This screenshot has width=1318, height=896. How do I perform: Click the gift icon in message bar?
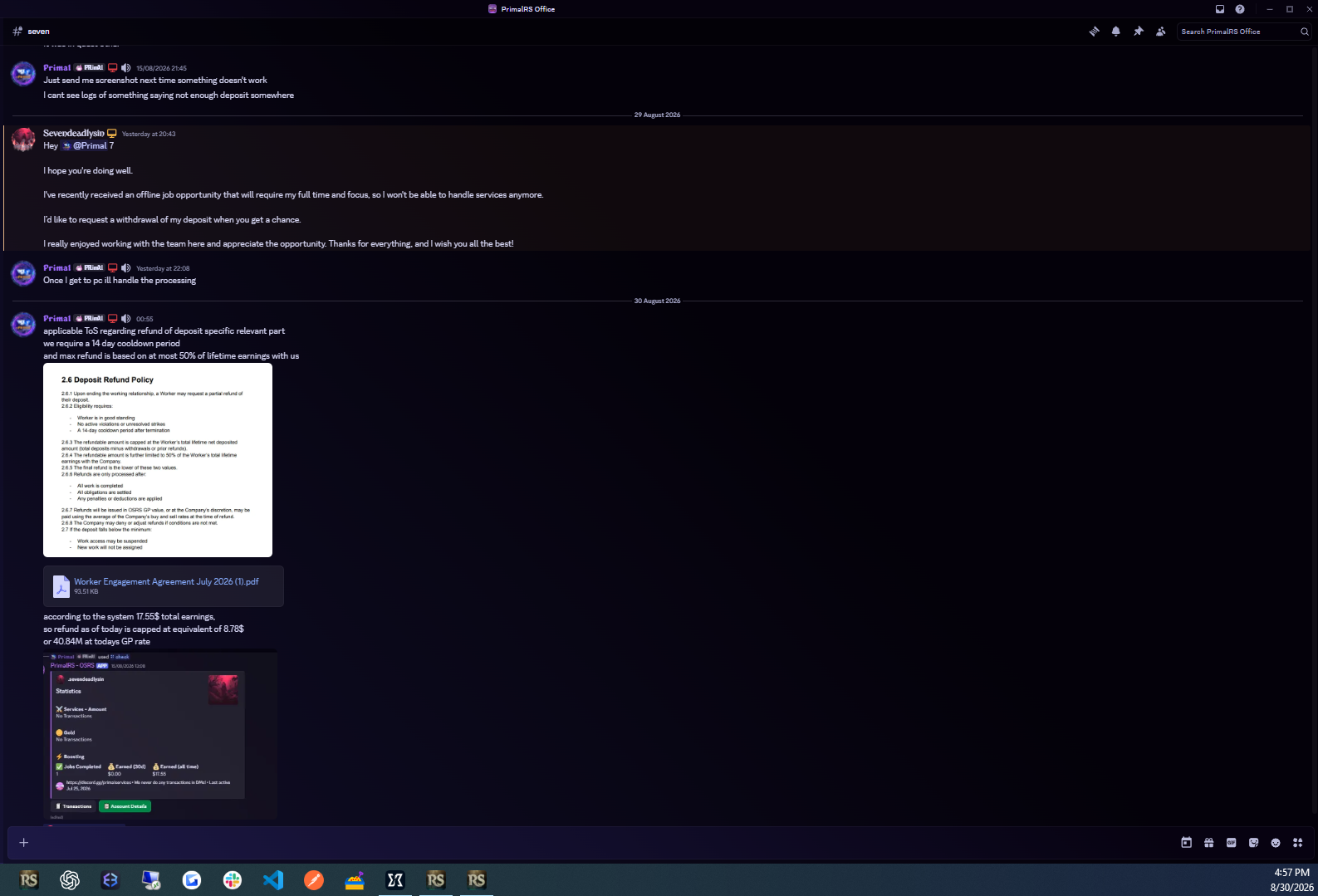click(1209, 843)
